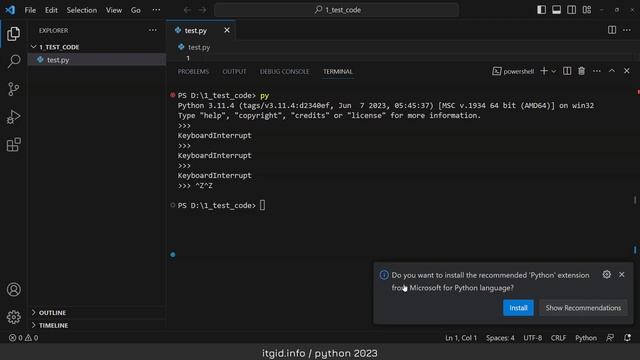Click the 1_test_code command center search

336,10
